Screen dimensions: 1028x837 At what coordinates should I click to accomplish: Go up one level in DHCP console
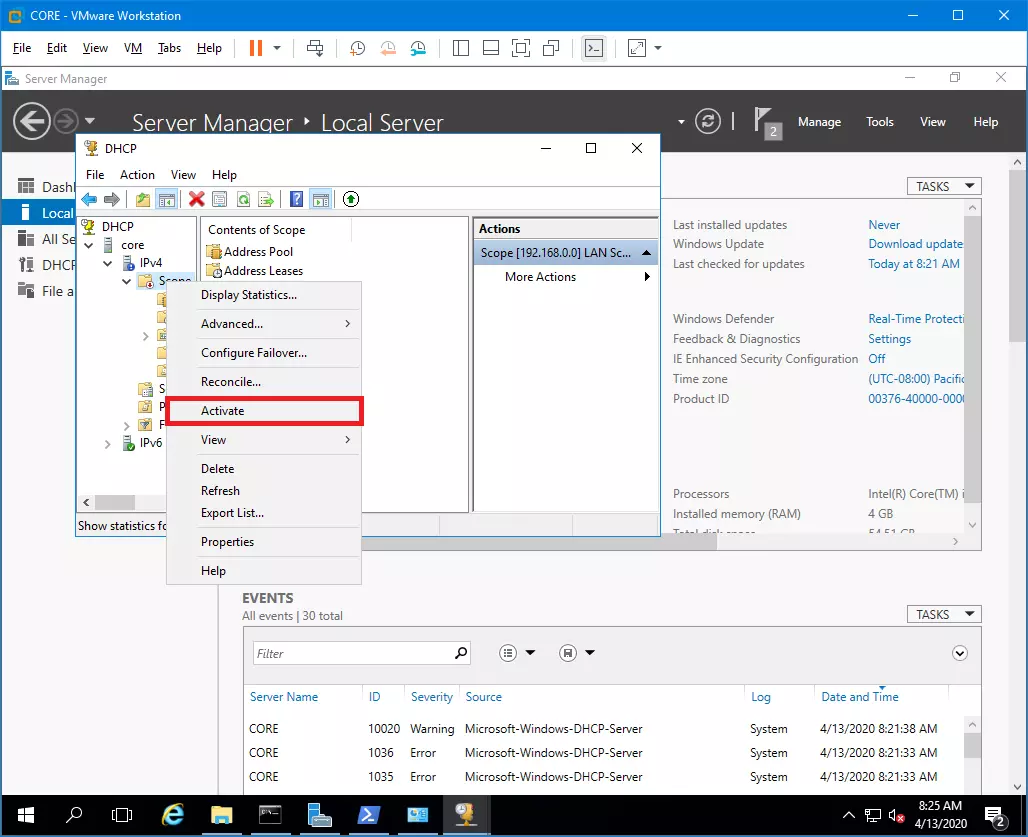pyautogui.click(x=143, y=199)
